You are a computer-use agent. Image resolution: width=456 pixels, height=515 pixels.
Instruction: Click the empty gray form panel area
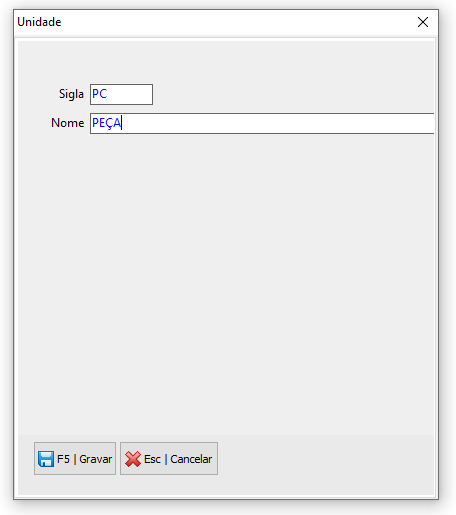click(x=226, y=283)
